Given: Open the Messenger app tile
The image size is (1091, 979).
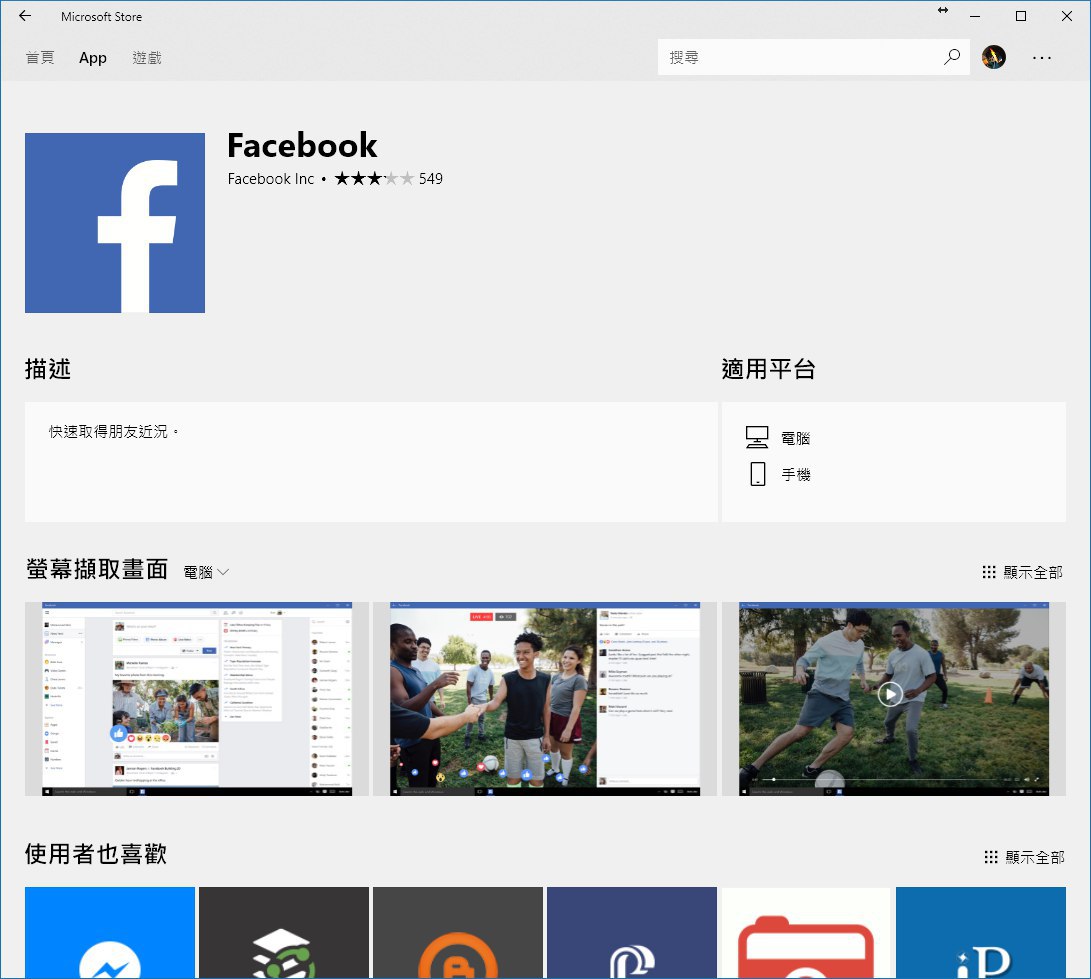Looking at the screenshot, I should [110, 932].
